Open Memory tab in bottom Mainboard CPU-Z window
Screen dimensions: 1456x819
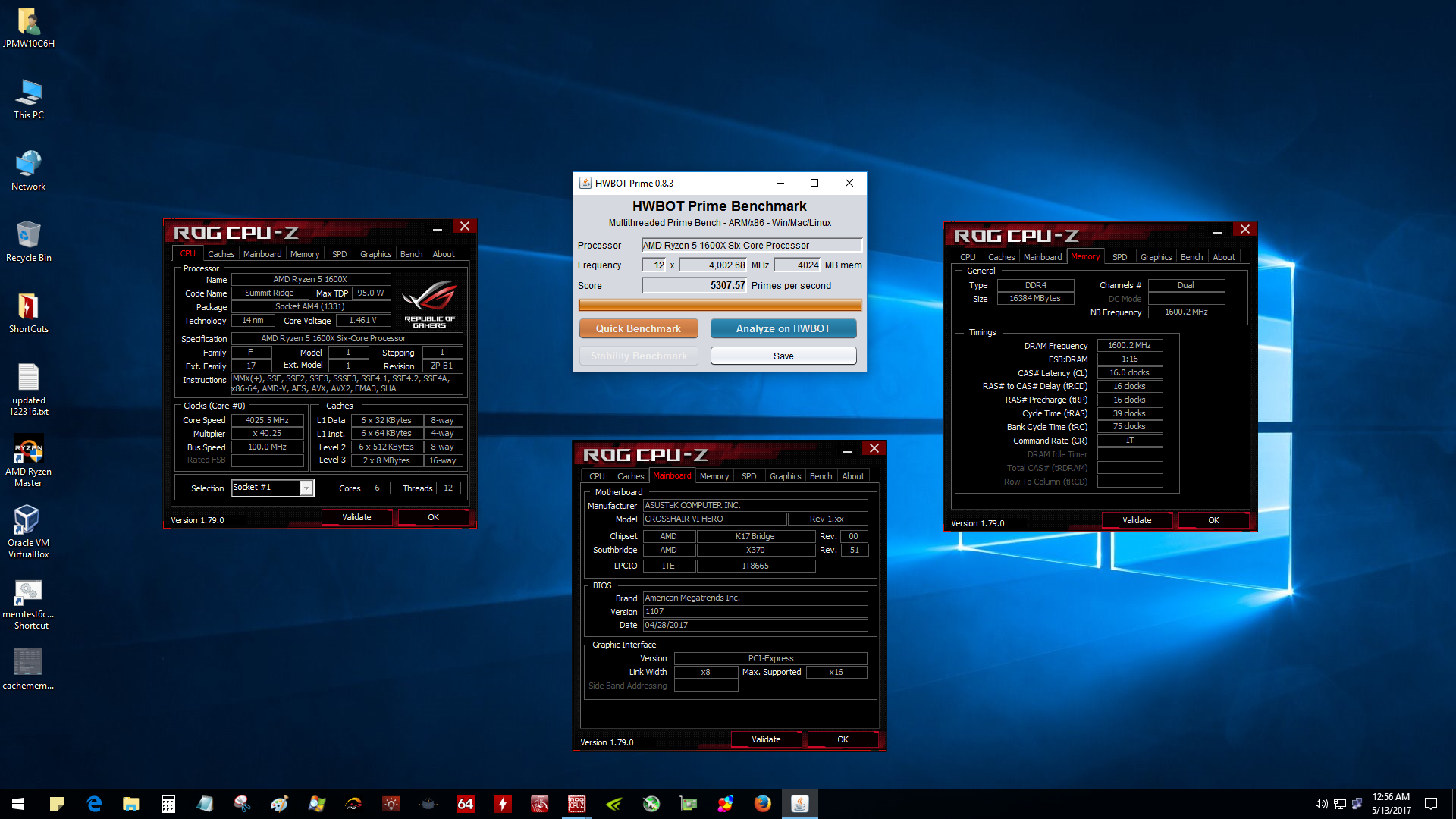click(x=714, y=476)
